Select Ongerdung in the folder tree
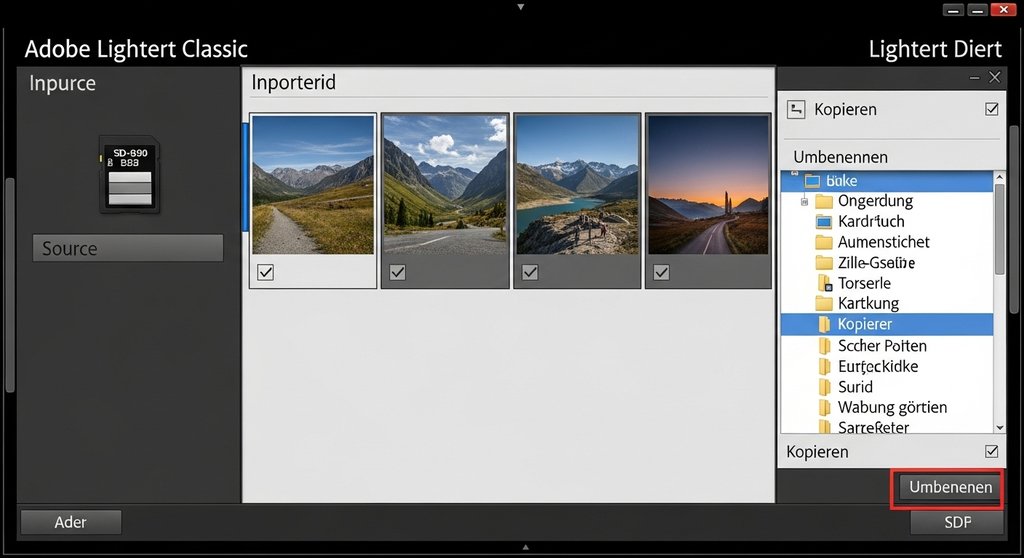1024x558 pixels. [x=875, y=201]
